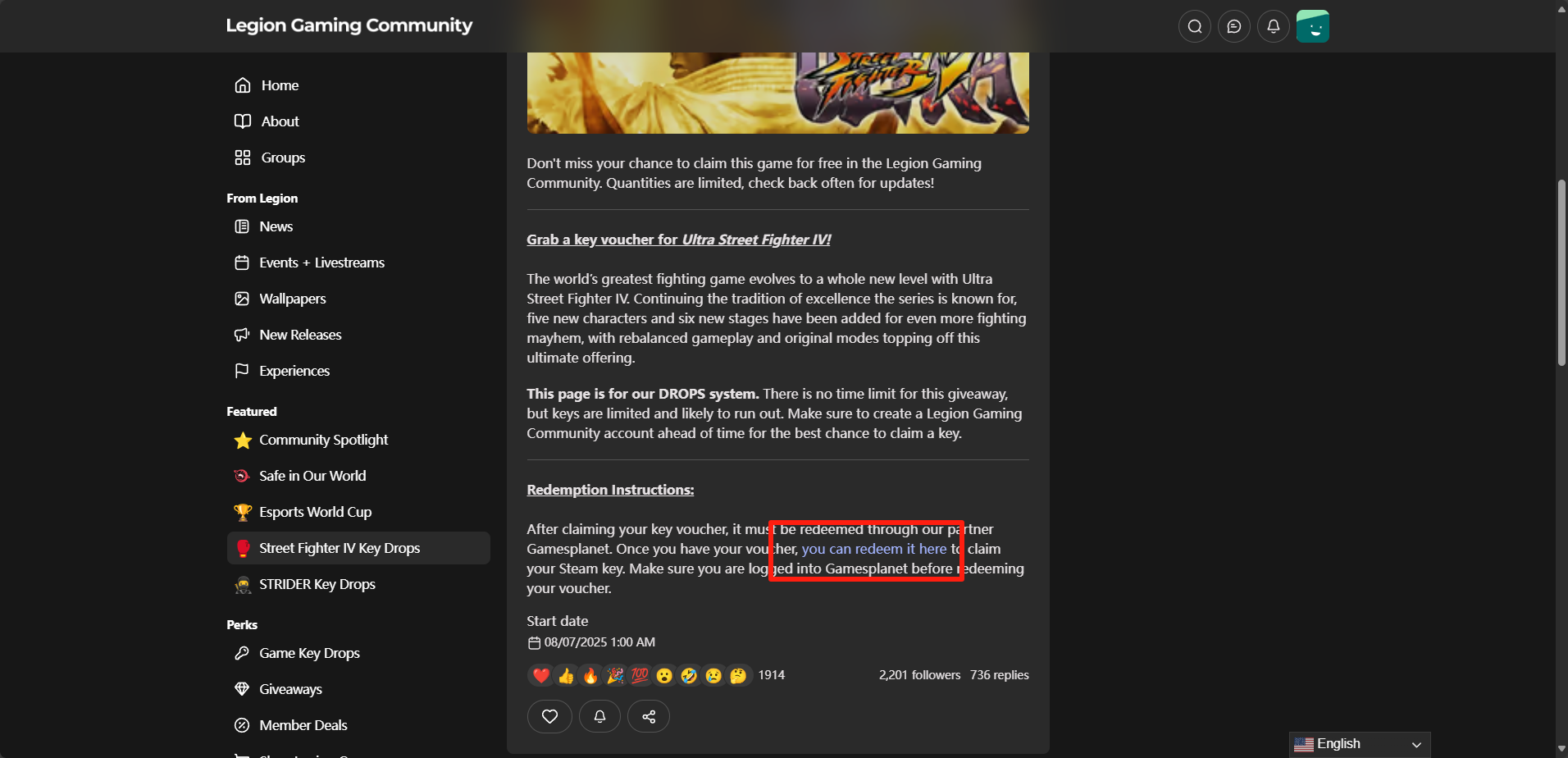The height and width of the screenshot is (758, 1568).
Task: Click the Redemption Instructions heading
Action: pyautogui.click(x=610, y=490)
